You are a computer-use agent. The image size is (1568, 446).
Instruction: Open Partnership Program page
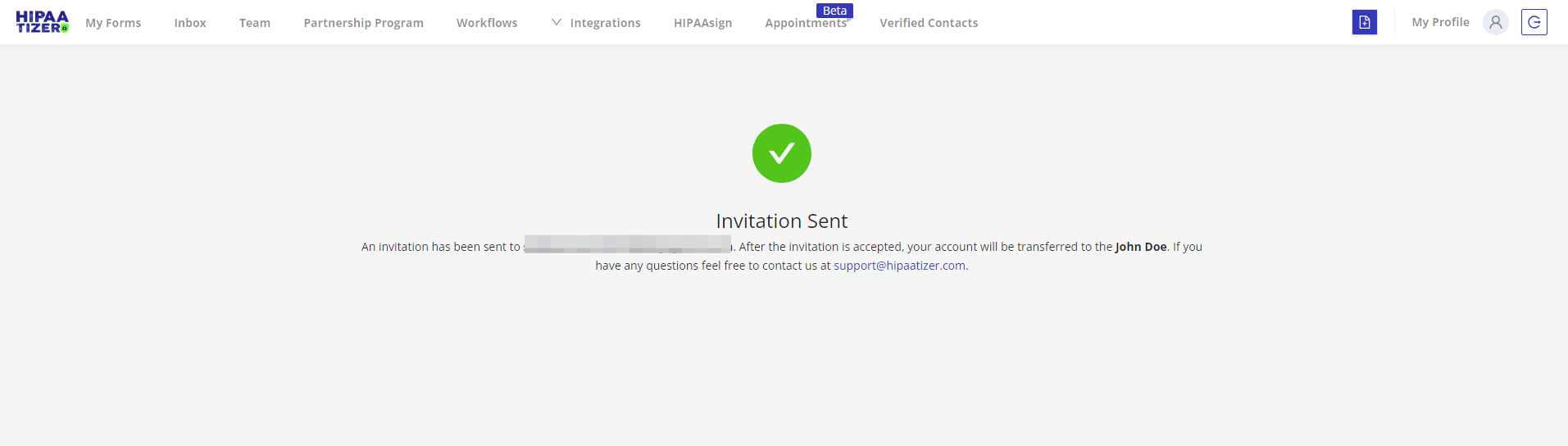(364, 23)
